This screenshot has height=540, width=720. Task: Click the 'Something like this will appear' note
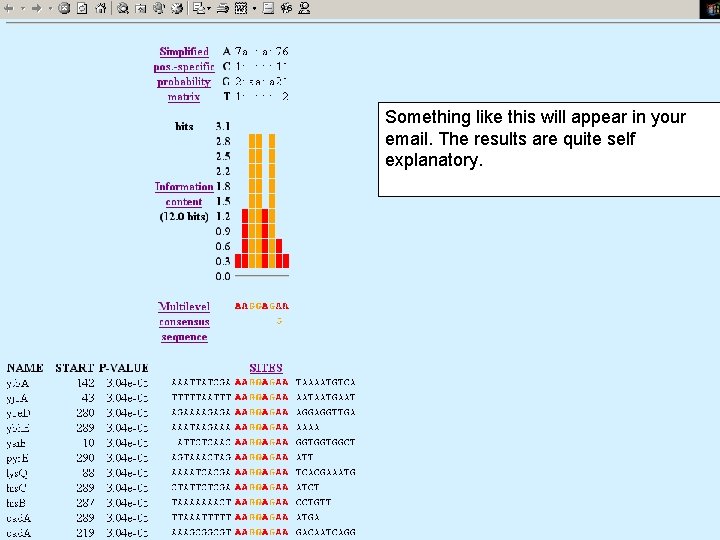click(x=549, y=149)
